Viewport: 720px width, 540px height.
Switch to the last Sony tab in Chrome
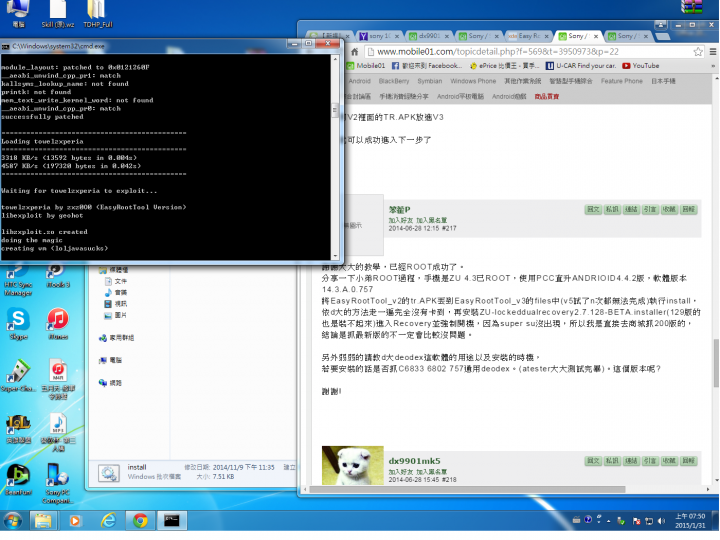point(628,36)
